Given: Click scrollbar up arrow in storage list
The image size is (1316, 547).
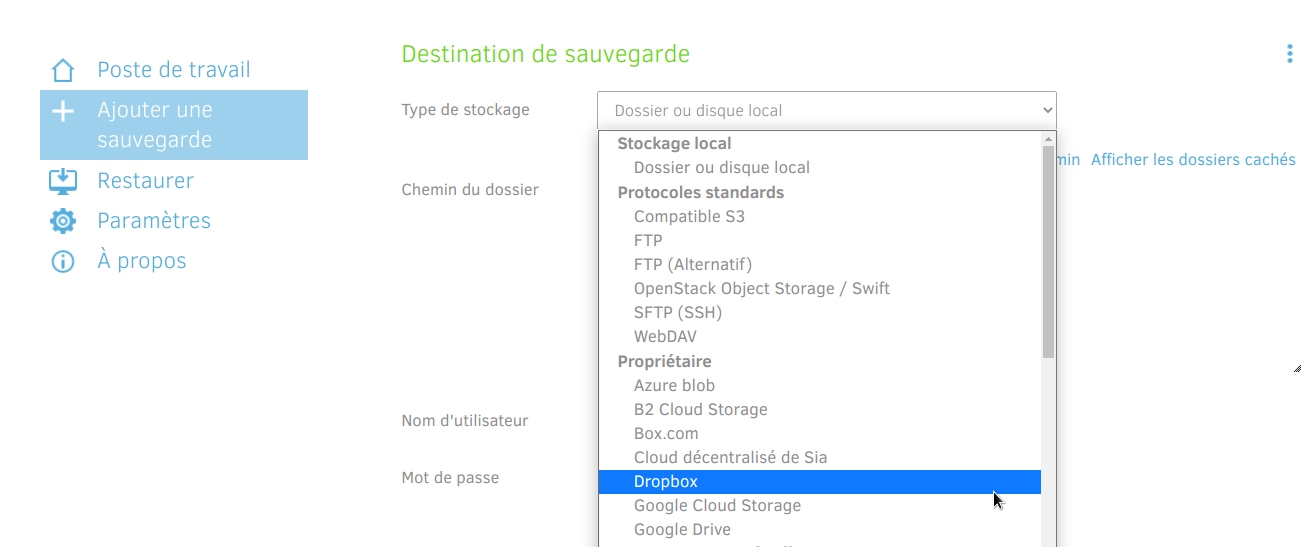Looking at the screenshot, I should point(1048,139).
